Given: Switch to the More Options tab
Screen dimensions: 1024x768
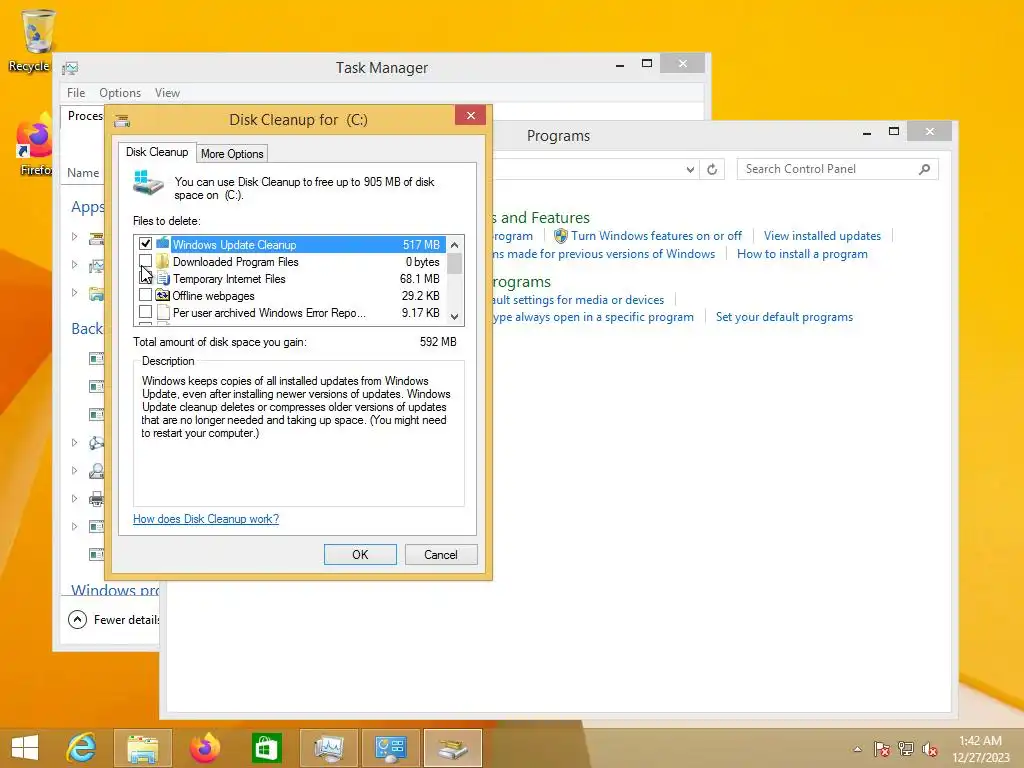Looking at the screenshot, I should coord(232,153).
